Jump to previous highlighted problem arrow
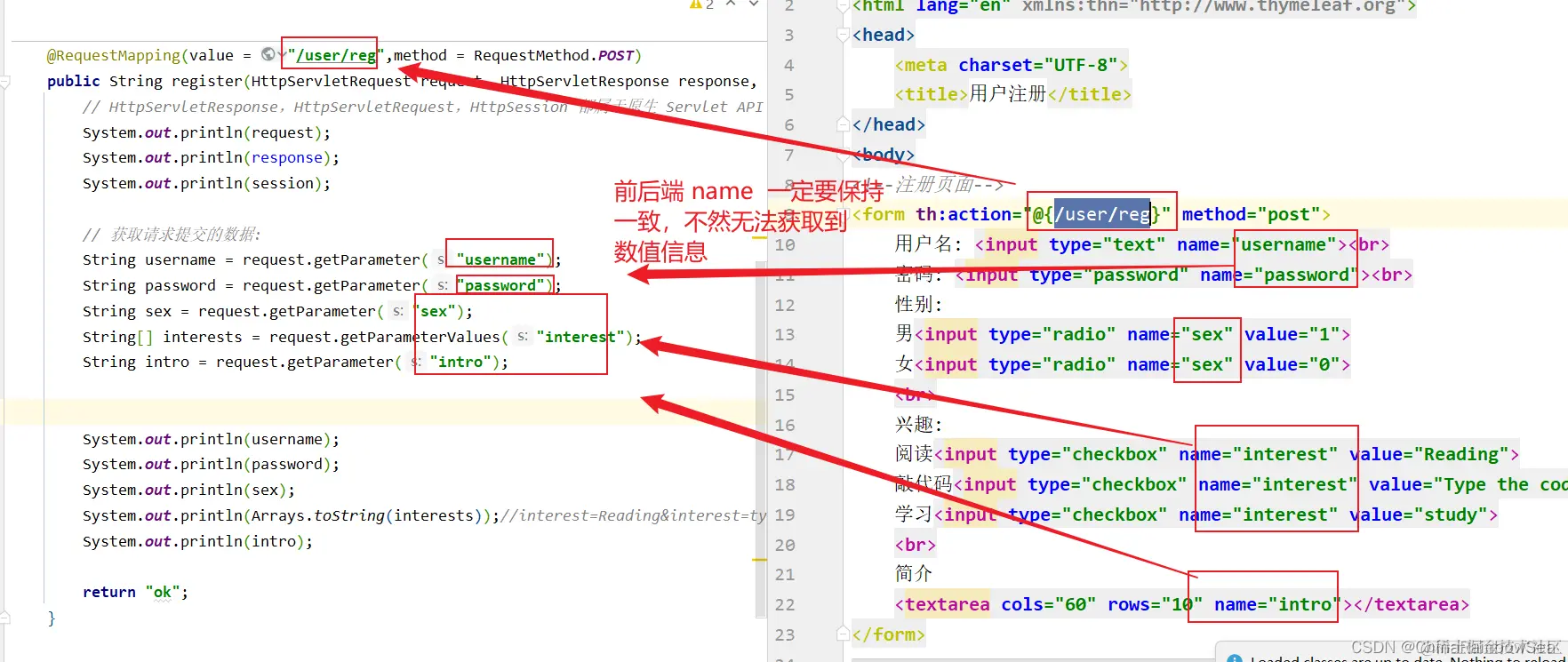 click(731, 4)
